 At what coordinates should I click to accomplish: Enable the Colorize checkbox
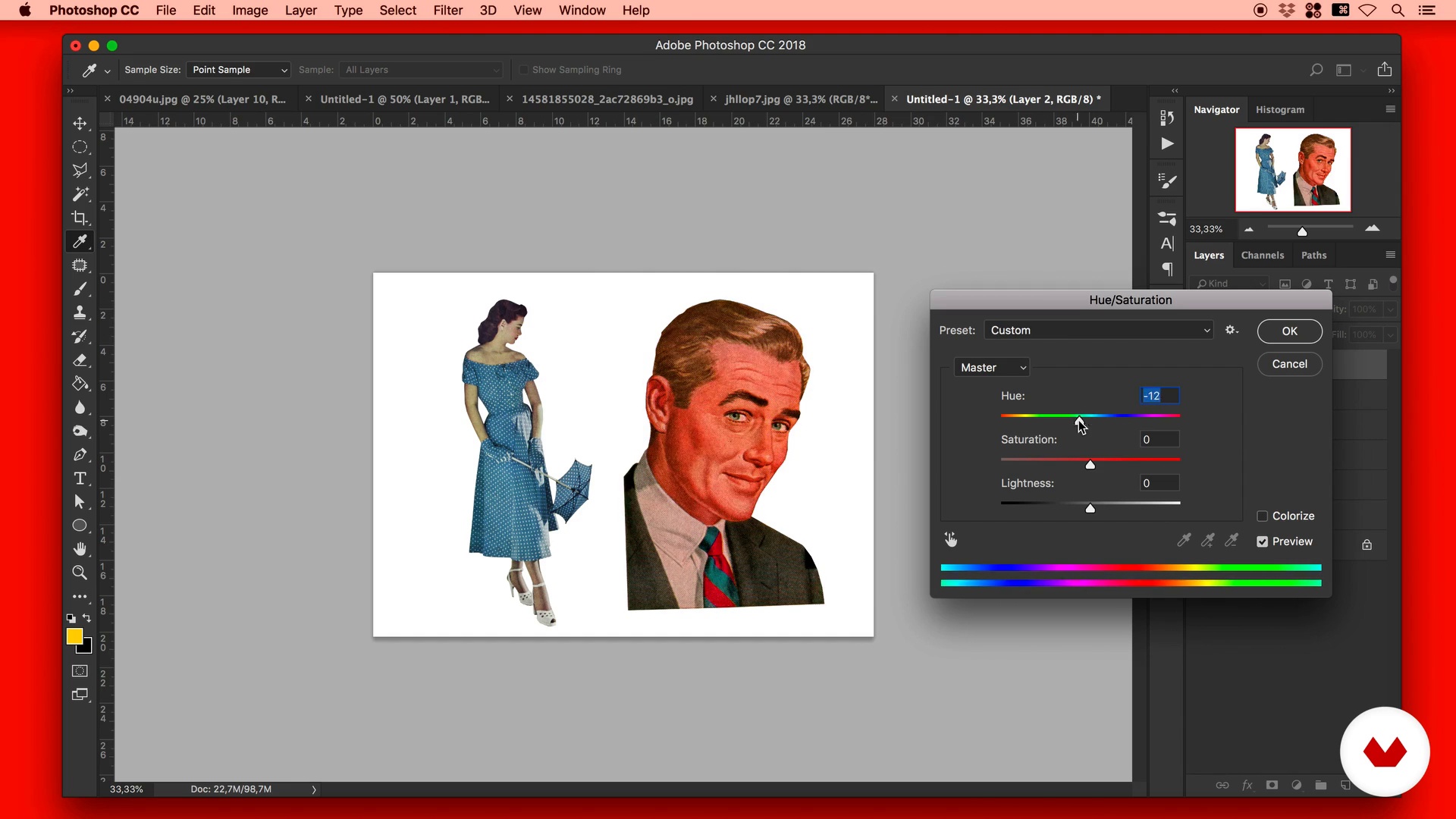tap(1263, 516)
